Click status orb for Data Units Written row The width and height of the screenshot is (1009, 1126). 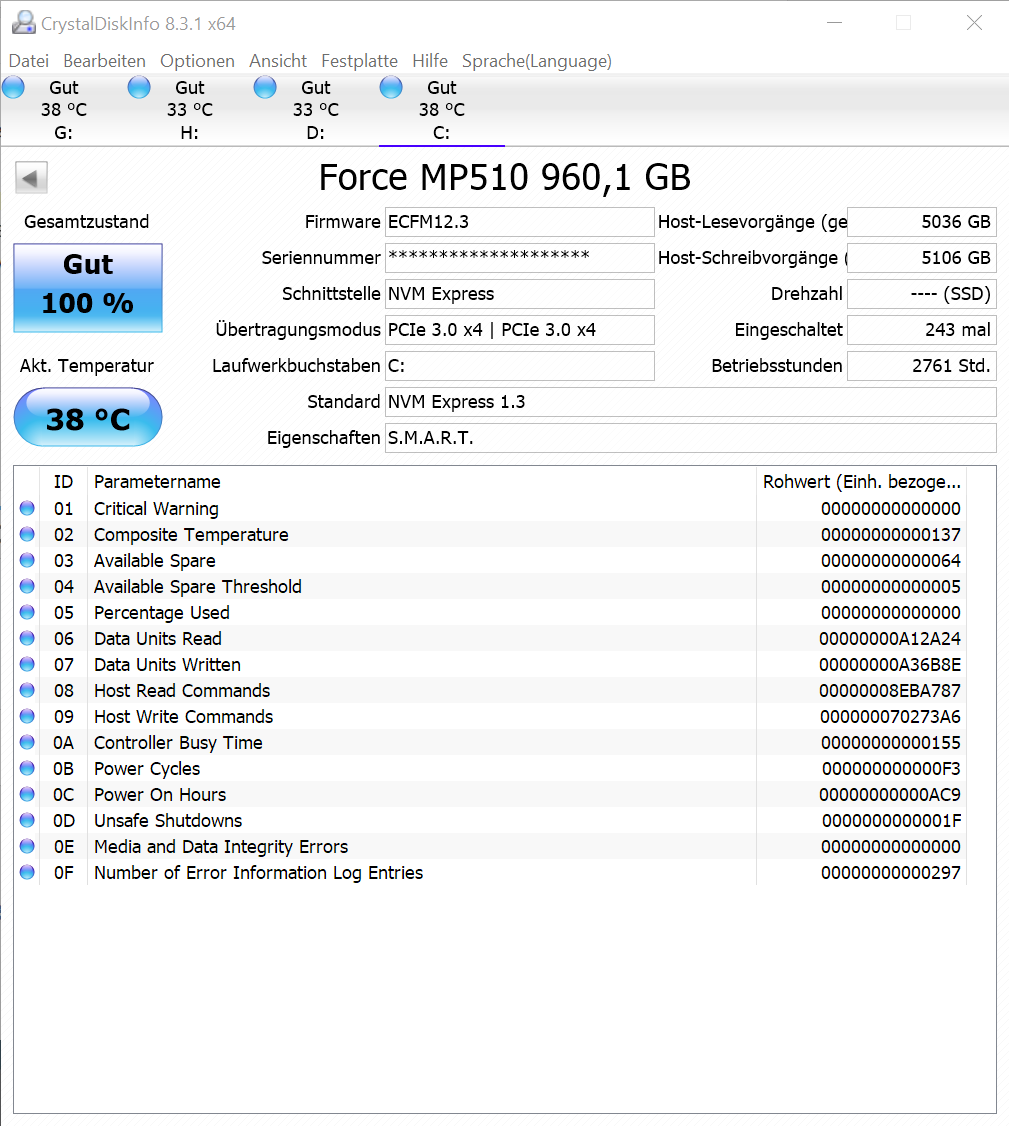(x=27, y=664)
